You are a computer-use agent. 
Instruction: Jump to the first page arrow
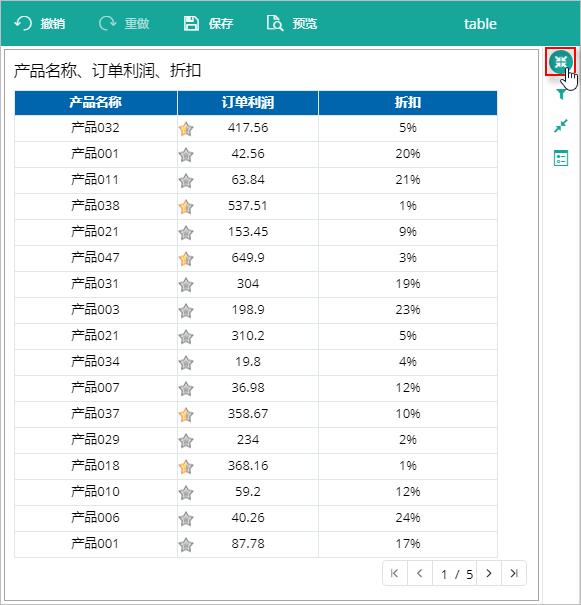[395, 573]
